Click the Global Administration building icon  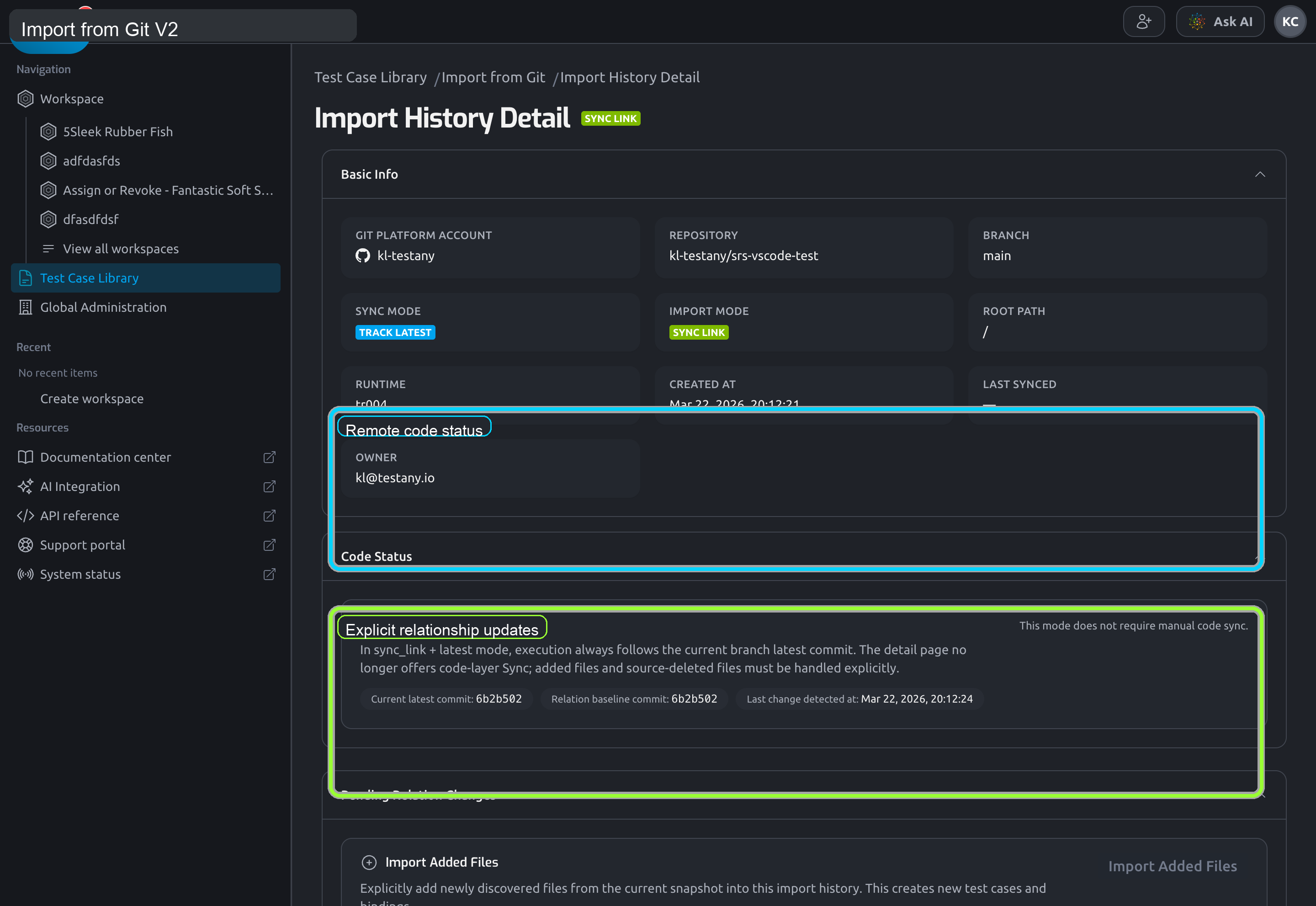(x=26, y=307)
